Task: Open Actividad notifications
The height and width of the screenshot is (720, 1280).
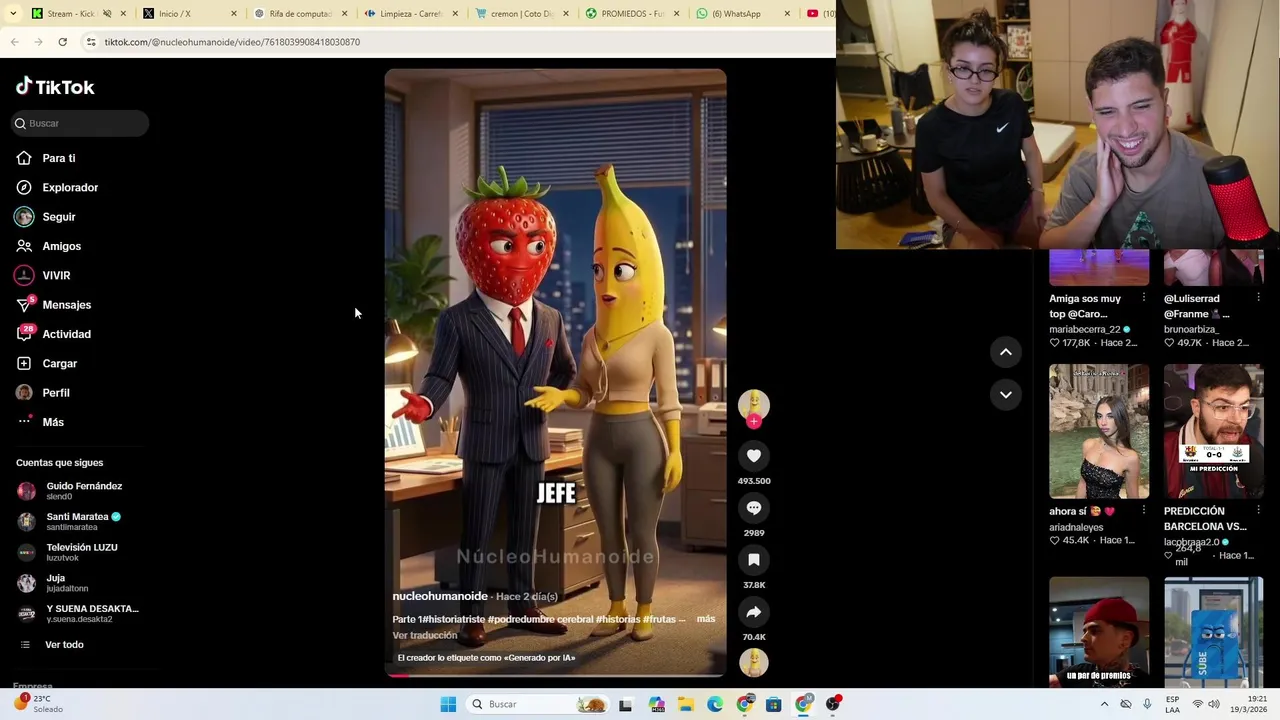Action: tap(54, 334)
